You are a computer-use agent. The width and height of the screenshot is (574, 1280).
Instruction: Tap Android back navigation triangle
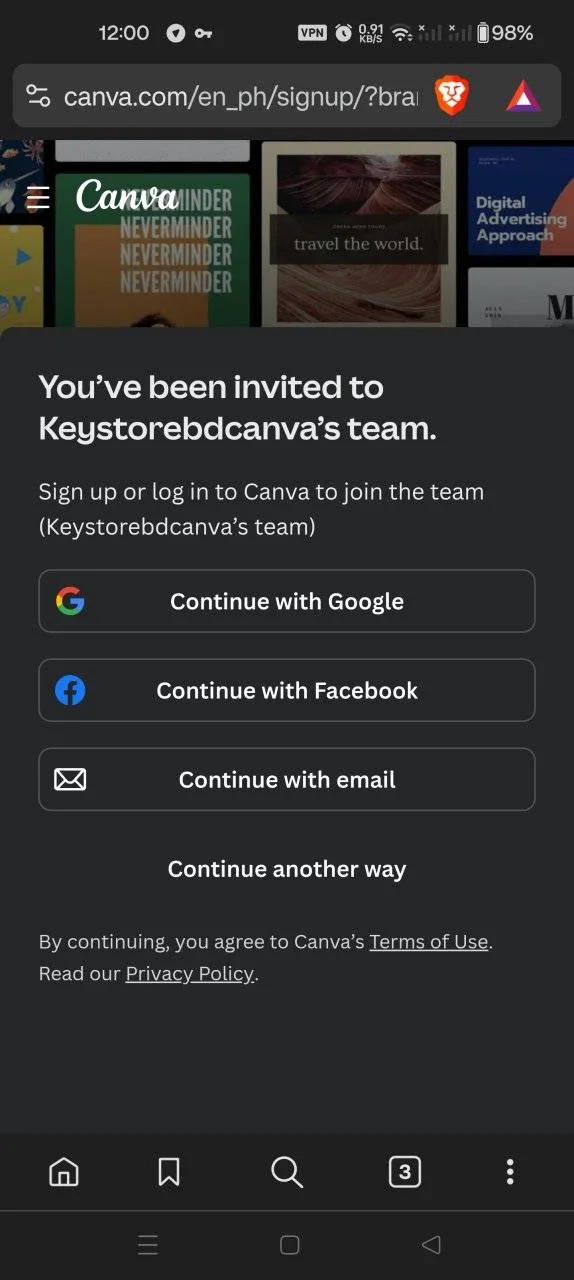tap(431, 1245)
